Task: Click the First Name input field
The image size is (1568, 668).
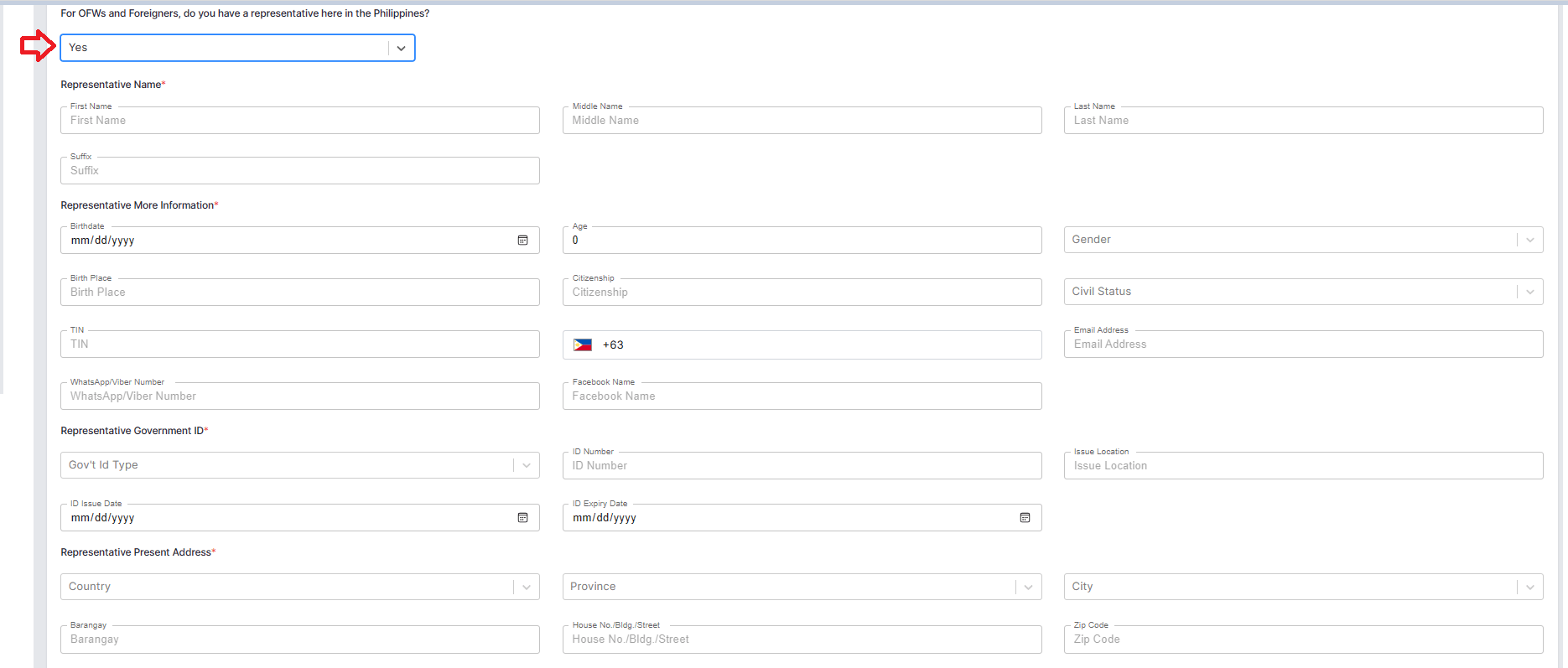Action: click(299, 120)
